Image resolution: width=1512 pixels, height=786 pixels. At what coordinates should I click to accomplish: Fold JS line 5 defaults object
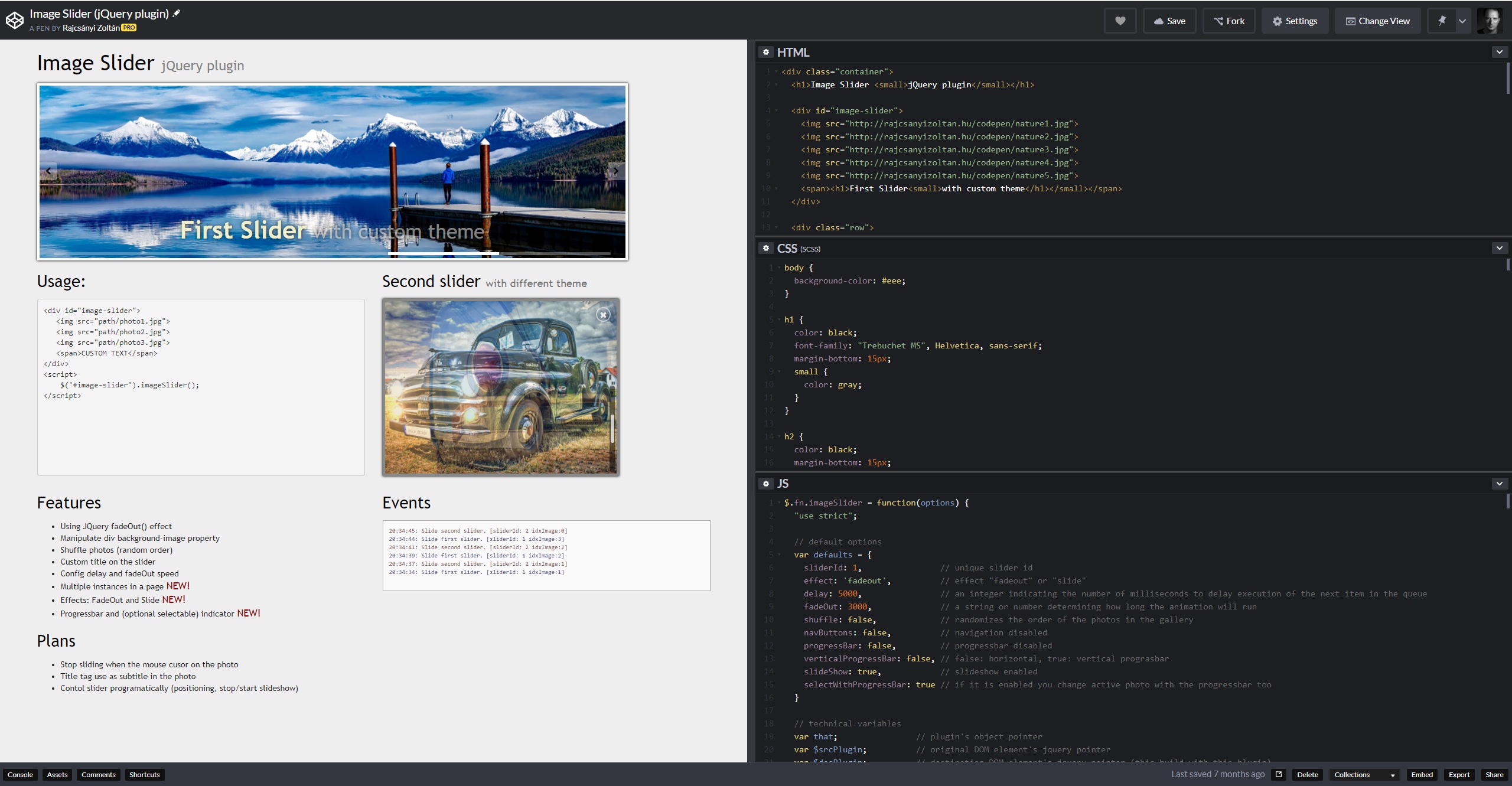pyautogui.click(x=779, y=555)
